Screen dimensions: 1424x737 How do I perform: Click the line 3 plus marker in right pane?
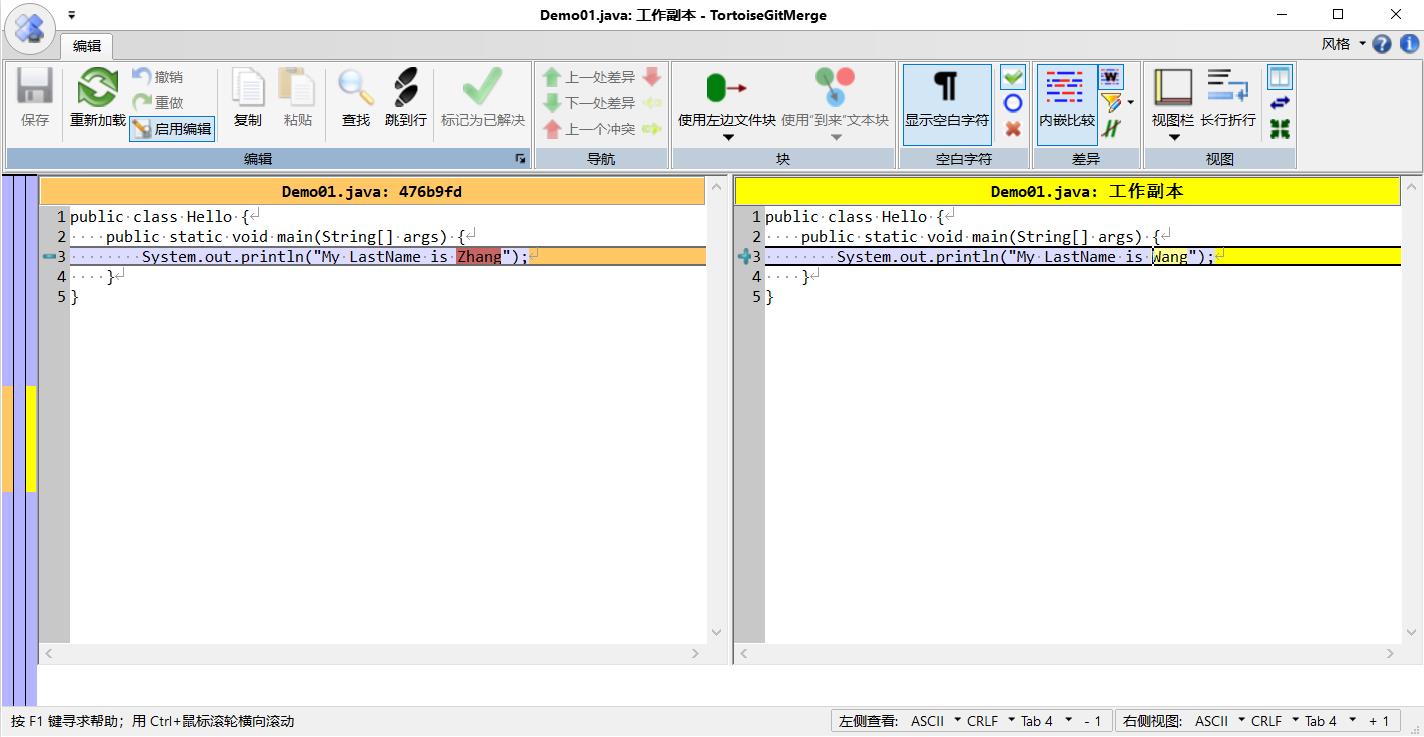click(x=743, y=257)
